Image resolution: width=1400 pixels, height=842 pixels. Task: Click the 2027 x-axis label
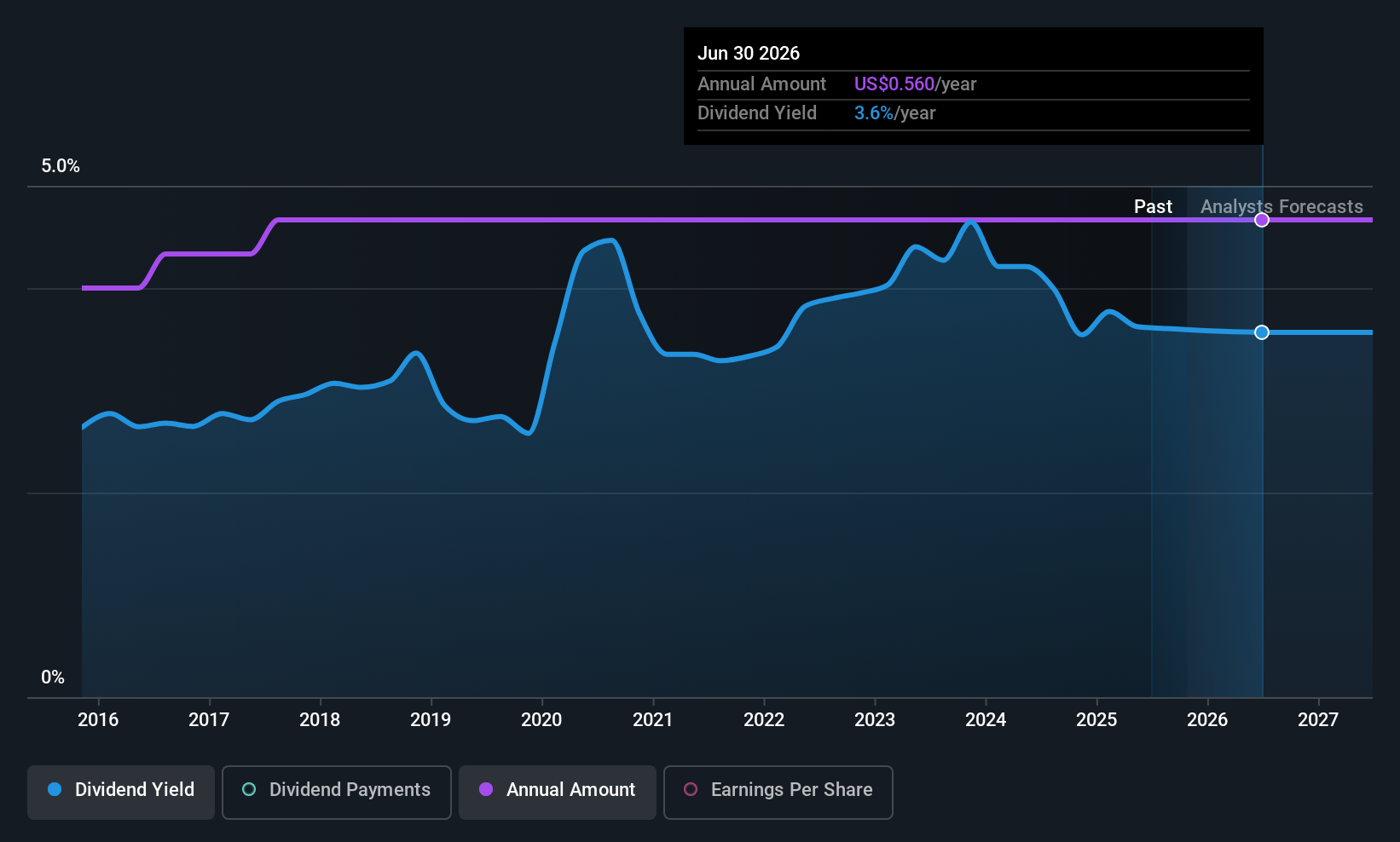click(1318, 720)
